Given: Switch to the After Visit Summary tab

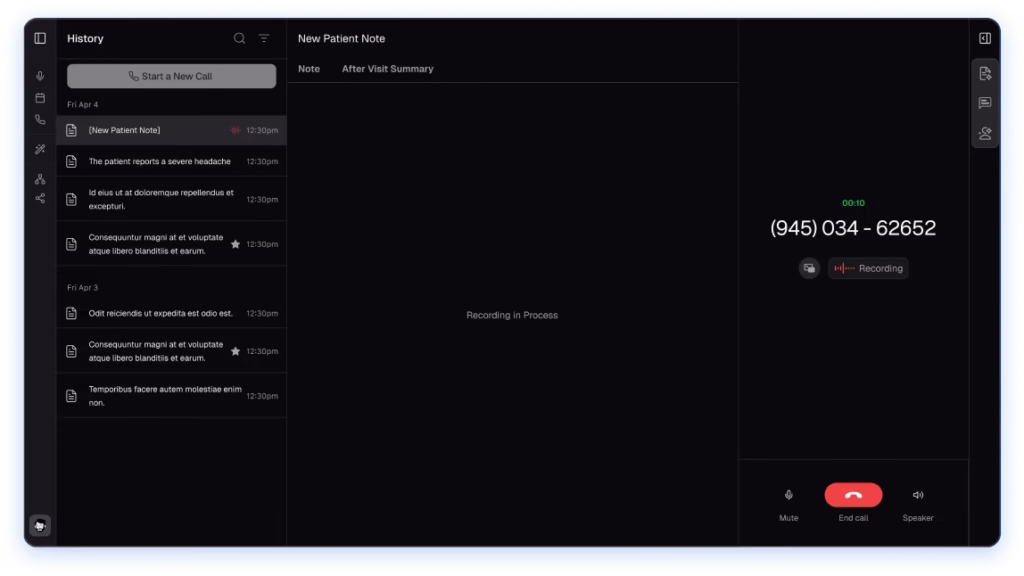Looking at the screenshot, I should [x=387, y=69].
